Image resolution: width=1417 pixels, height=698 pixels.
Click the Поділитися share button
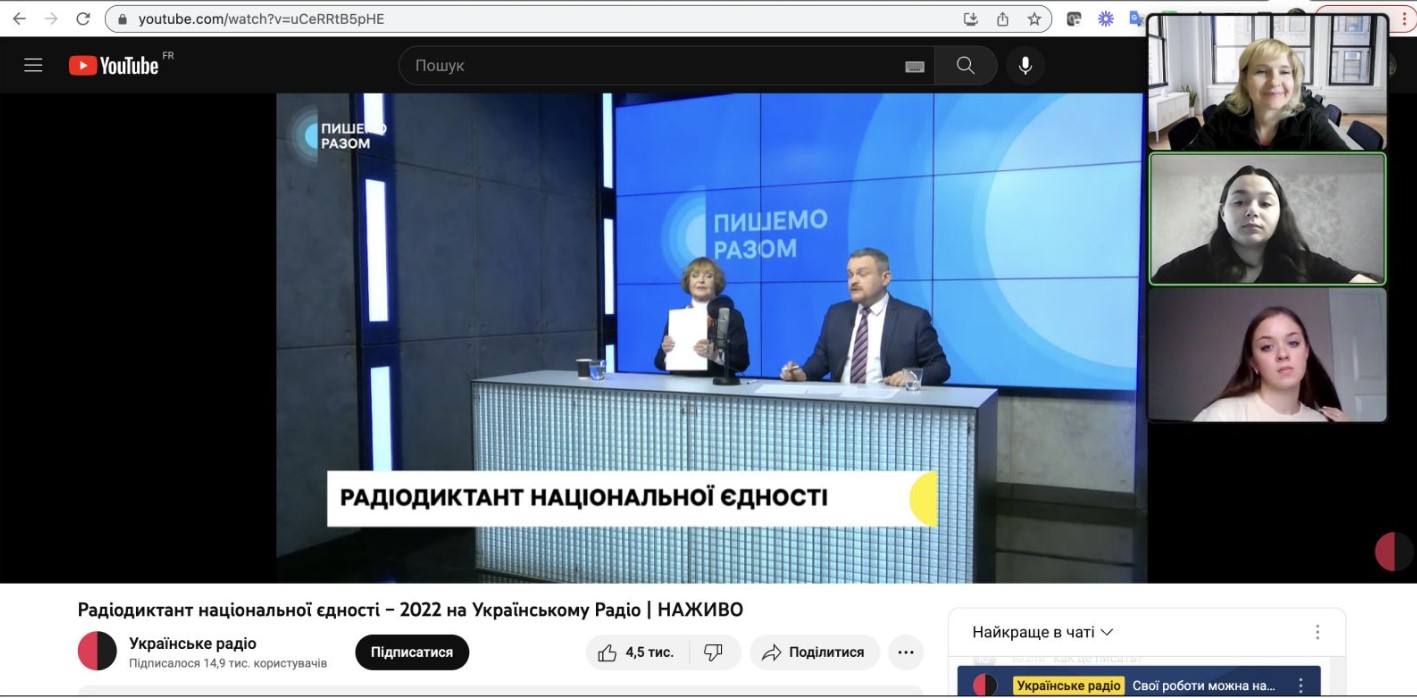(x=814, y=652)
